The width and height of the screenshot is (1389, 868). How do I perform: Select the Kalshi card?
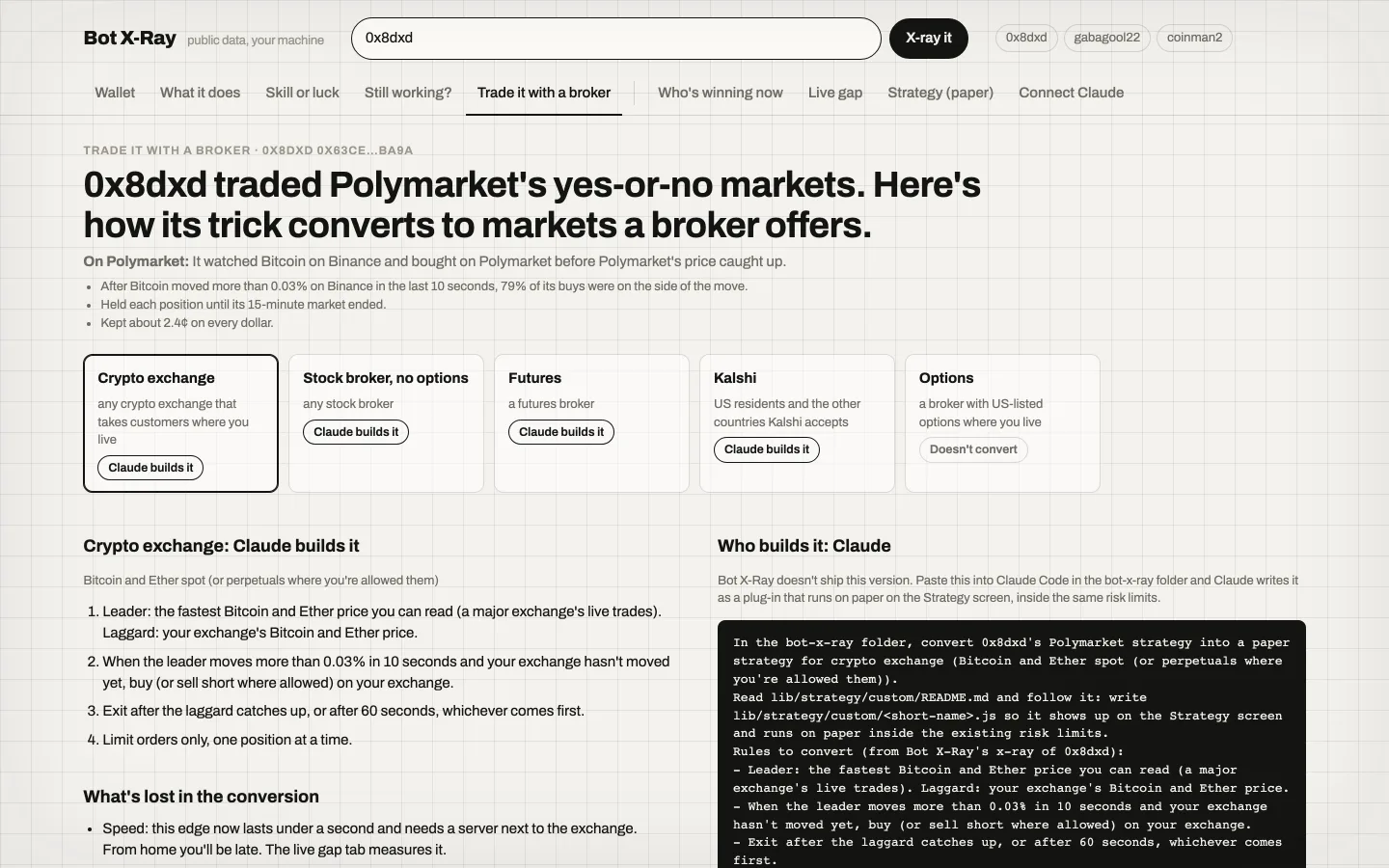(797, 423)
